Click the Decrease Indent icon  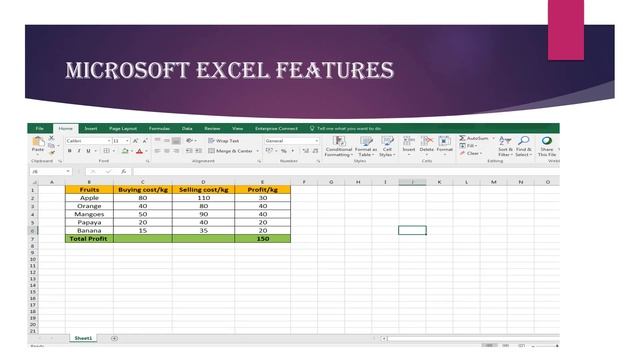tap(189, 151)
